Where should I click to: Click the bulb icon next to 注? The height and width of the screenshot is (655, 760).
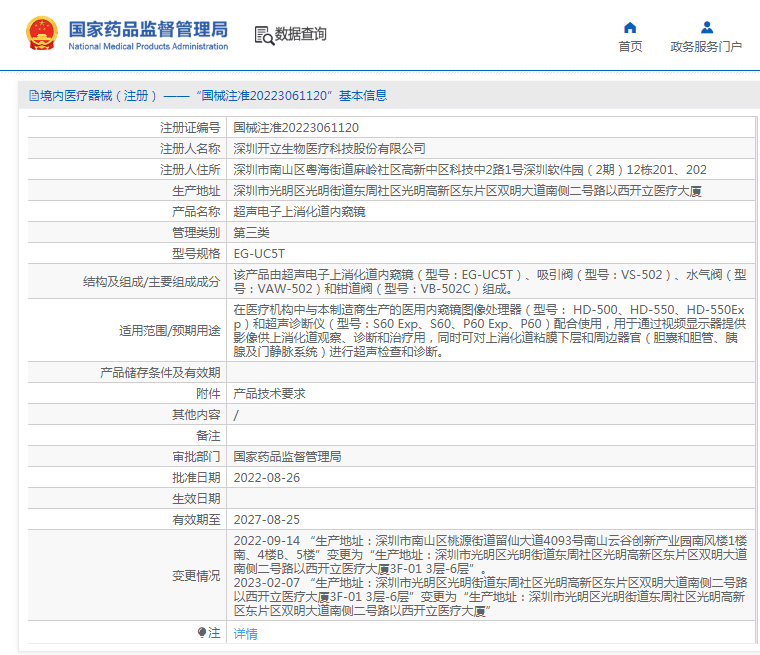pos(202,632)
